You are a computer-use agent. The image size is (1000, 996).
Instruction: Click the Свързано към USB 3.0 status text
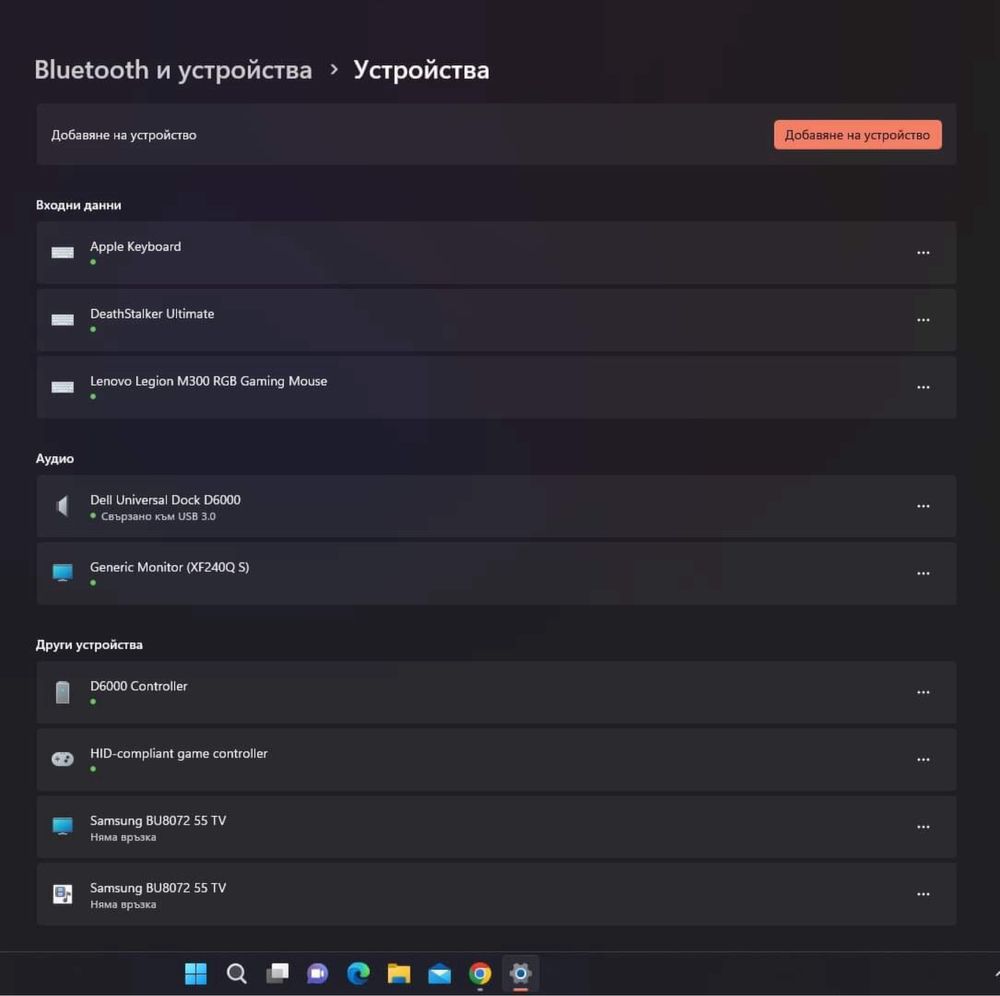pos(158,516)
